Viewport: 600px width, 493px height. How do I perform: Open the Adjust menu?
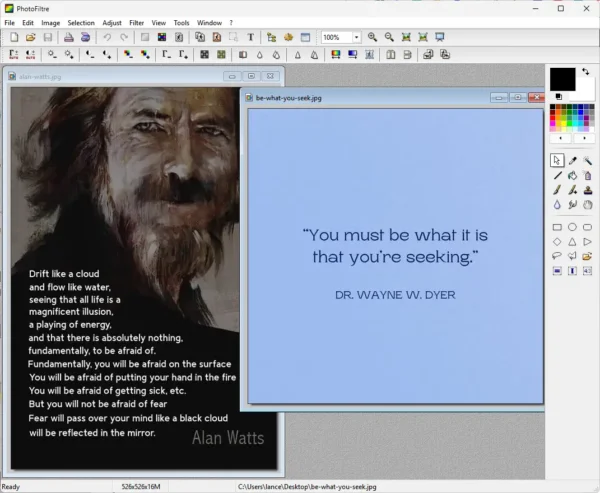click(112, 23)
